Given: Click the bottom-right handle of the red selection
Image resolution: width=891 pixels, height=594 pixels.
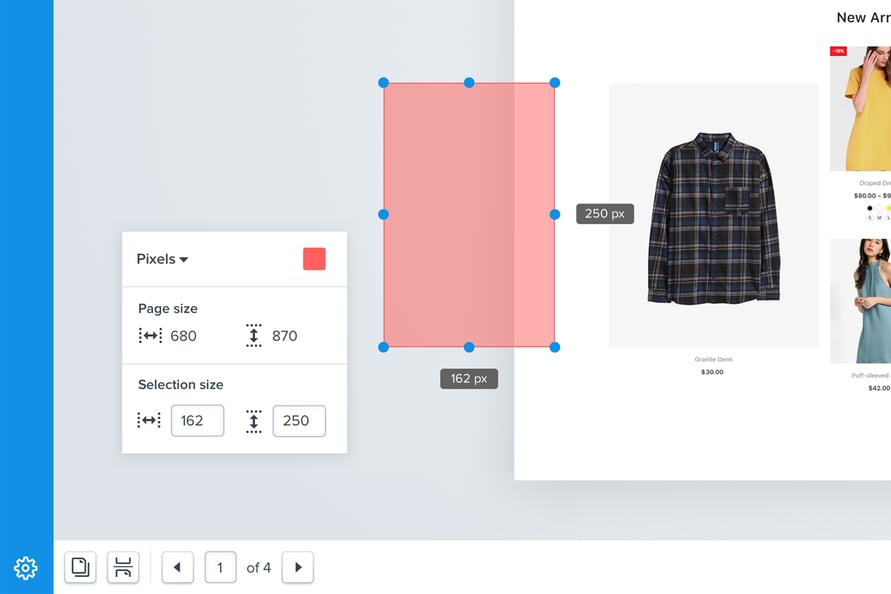Looking at the screenshot, I should click(x=555, y=347).
